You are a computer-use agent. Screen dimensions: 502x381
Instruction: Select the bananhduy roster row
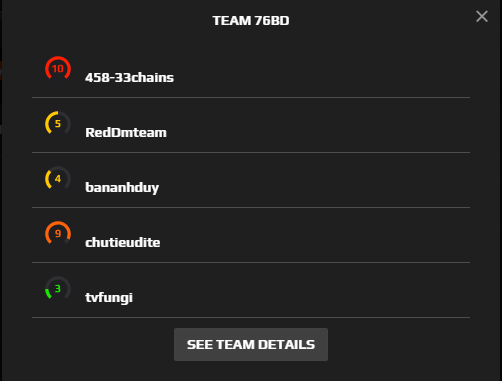coord(251,180)
